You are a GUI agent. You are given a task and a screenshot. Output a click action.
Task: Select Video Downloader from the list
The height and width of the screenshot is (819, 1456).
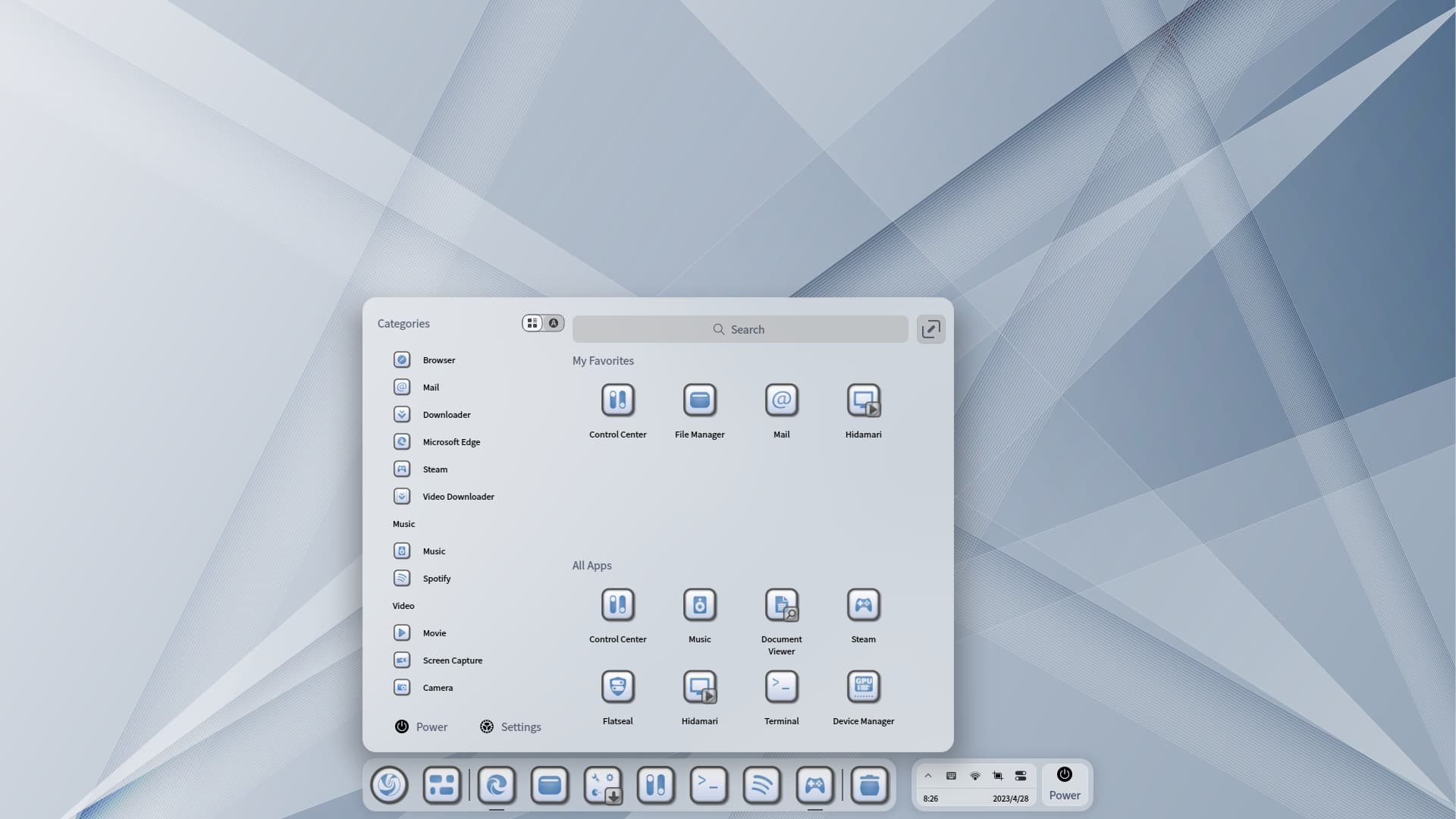coord(457,497)
